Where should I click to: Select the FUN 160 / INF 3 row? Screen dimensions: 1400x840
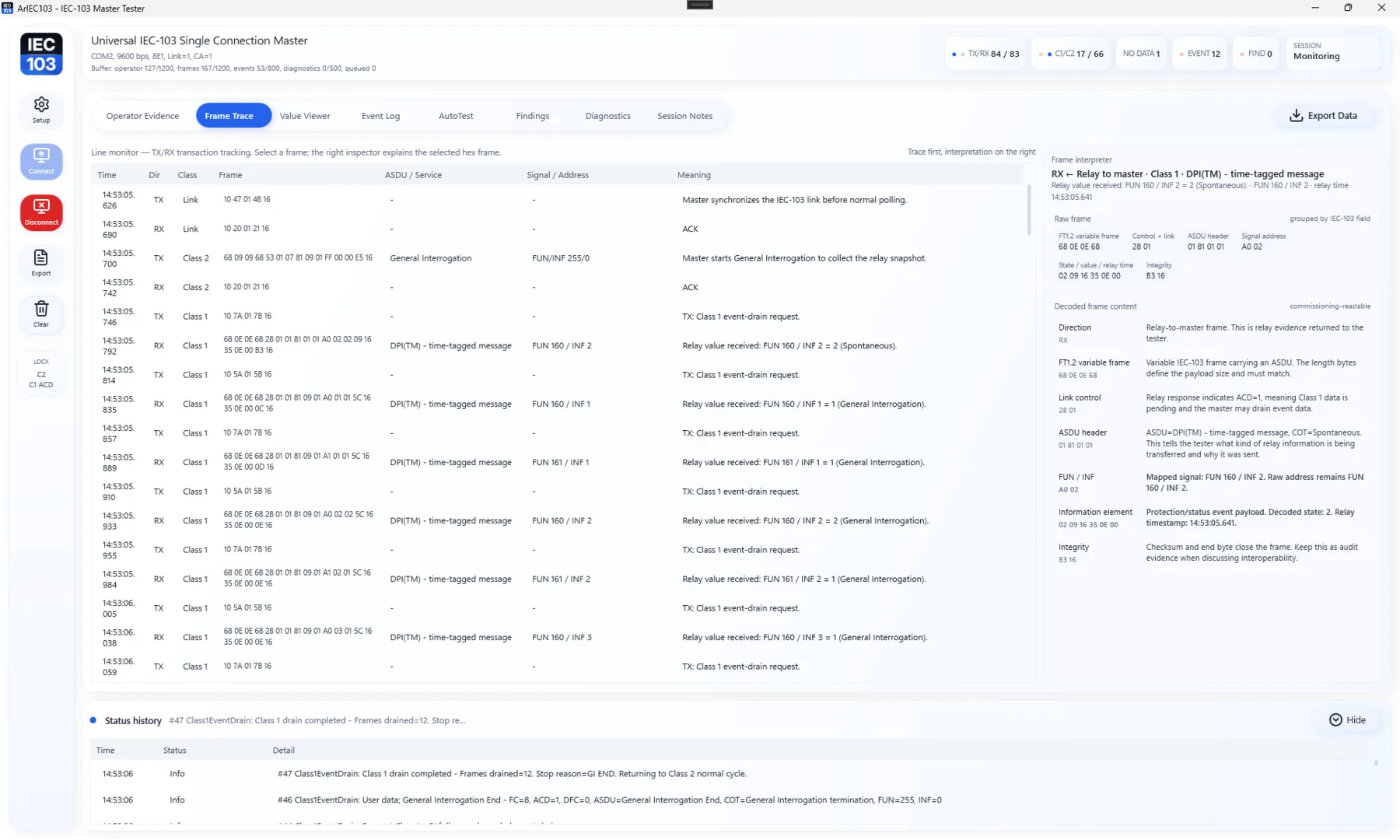click(x=560, y=638)
